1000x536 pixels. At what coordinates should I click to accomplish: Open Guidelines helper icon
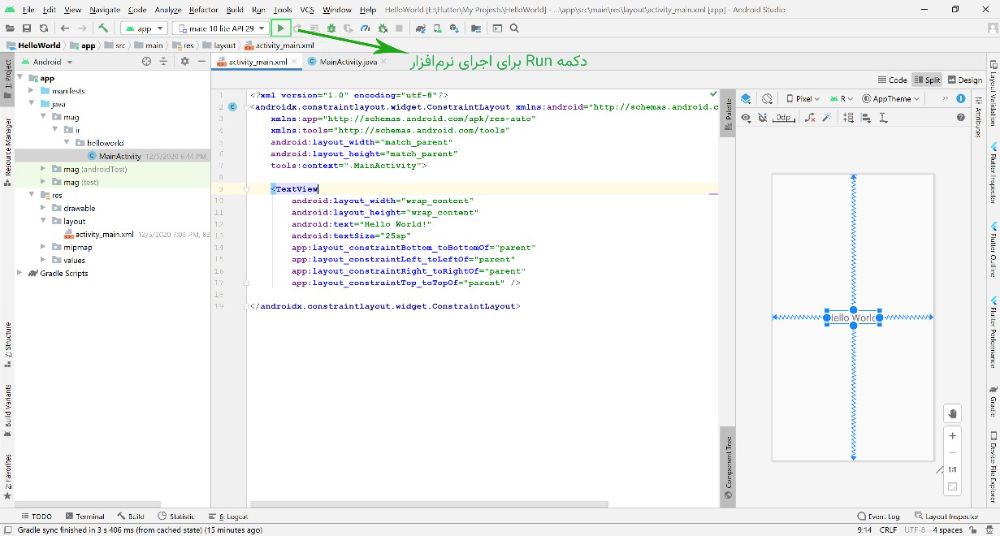pyautogui.click(x=883, y=117)
